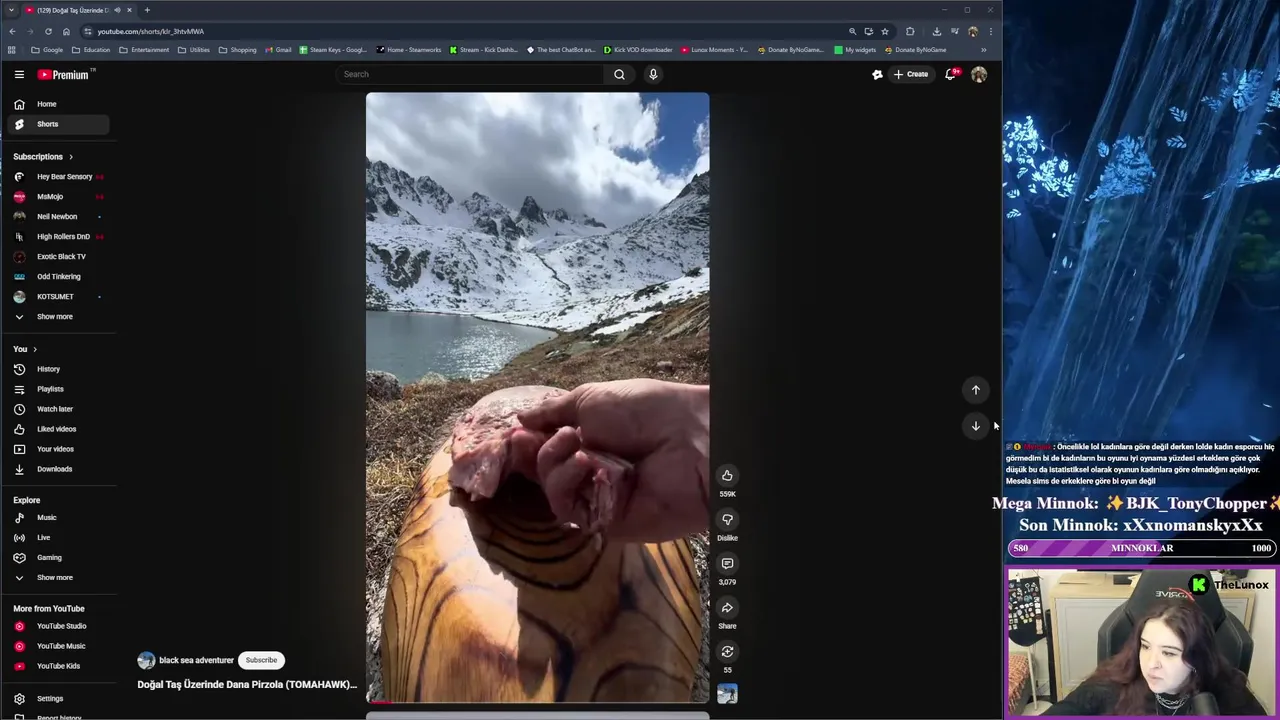Open the Shorts video title text
The height and width of the screenshot is (720, 1280).
pos(247,685)
